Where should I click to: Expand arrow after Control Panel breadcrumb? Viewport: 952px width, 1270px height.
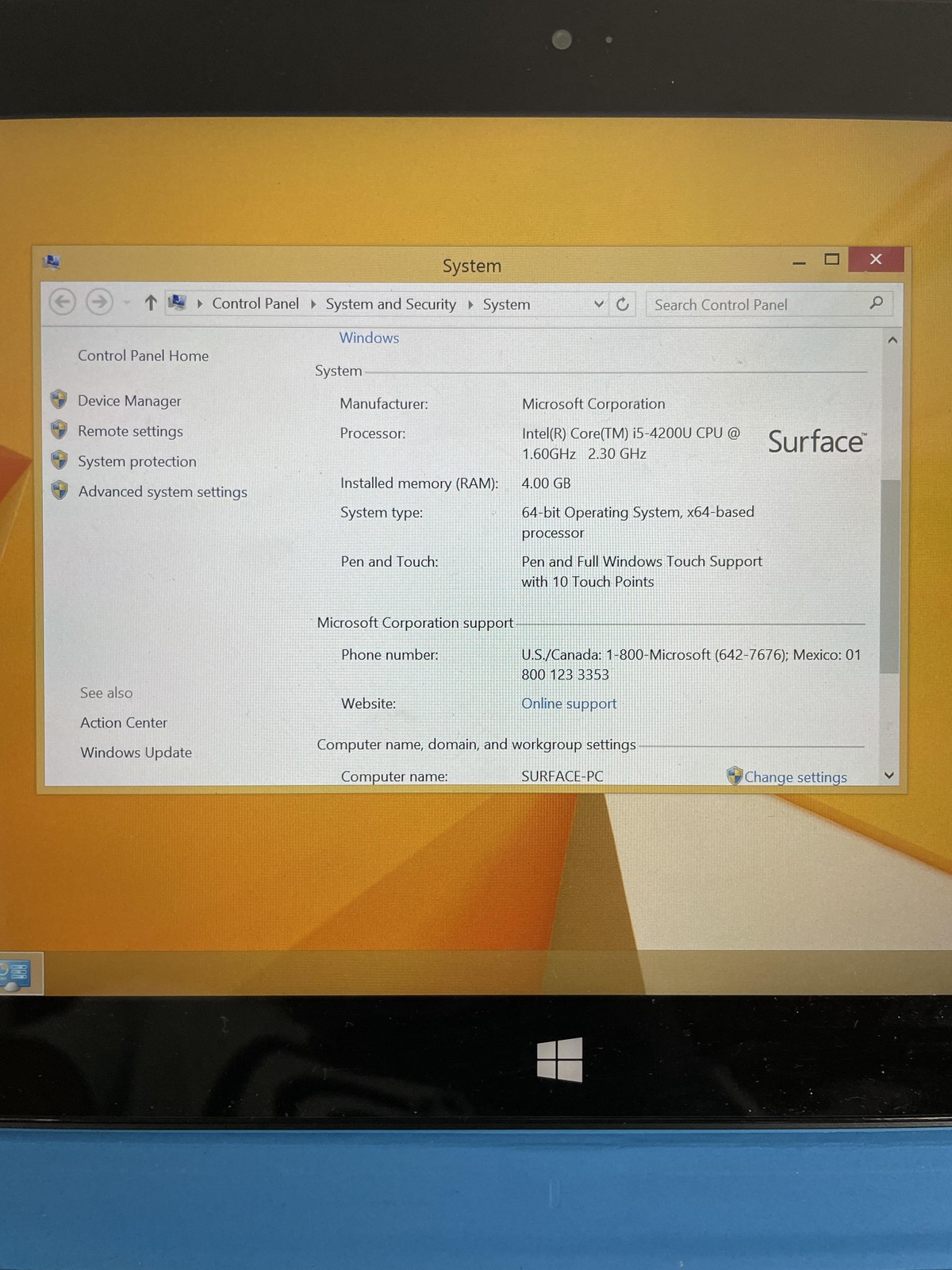tap(313, 304)
